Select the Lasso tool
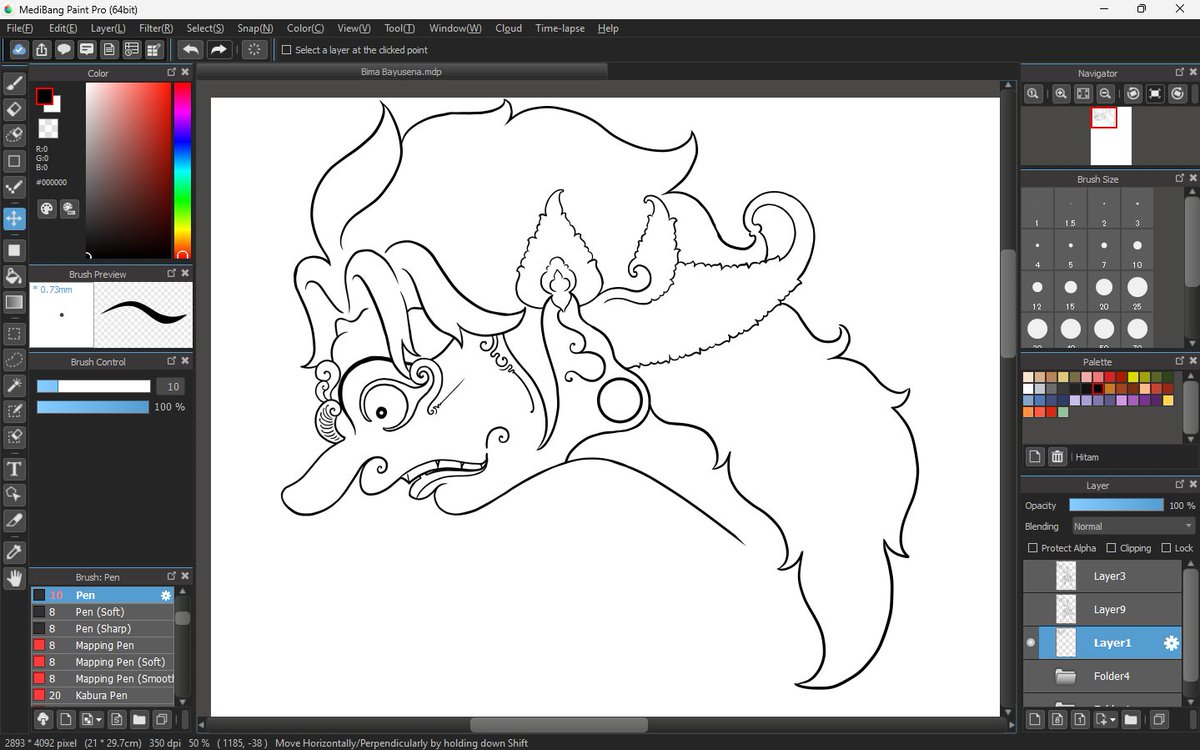Viewport: 1200px width, 750px height. (14, 359)
